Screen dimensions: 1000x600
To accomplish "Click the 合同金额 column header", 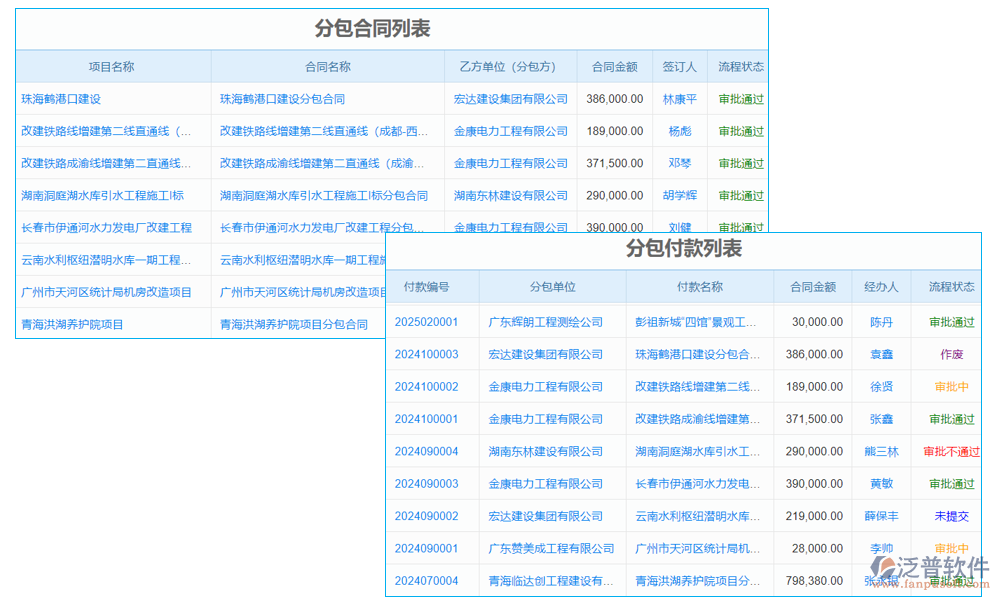I will [x=613, y=66].
